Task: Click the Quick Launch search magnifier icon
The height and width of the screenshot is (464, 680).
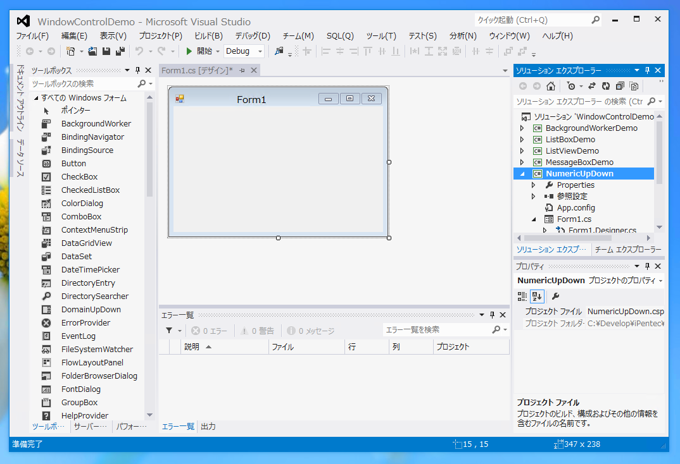Action: 595,20
